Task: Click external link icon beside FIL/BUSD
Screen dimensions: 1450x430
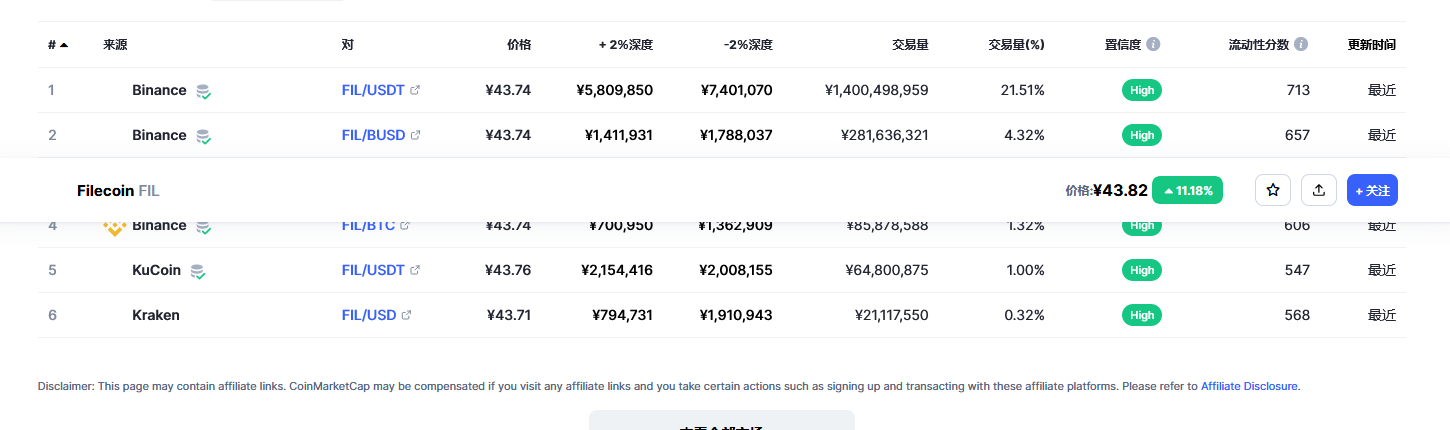Action: (x=415, y=136)
